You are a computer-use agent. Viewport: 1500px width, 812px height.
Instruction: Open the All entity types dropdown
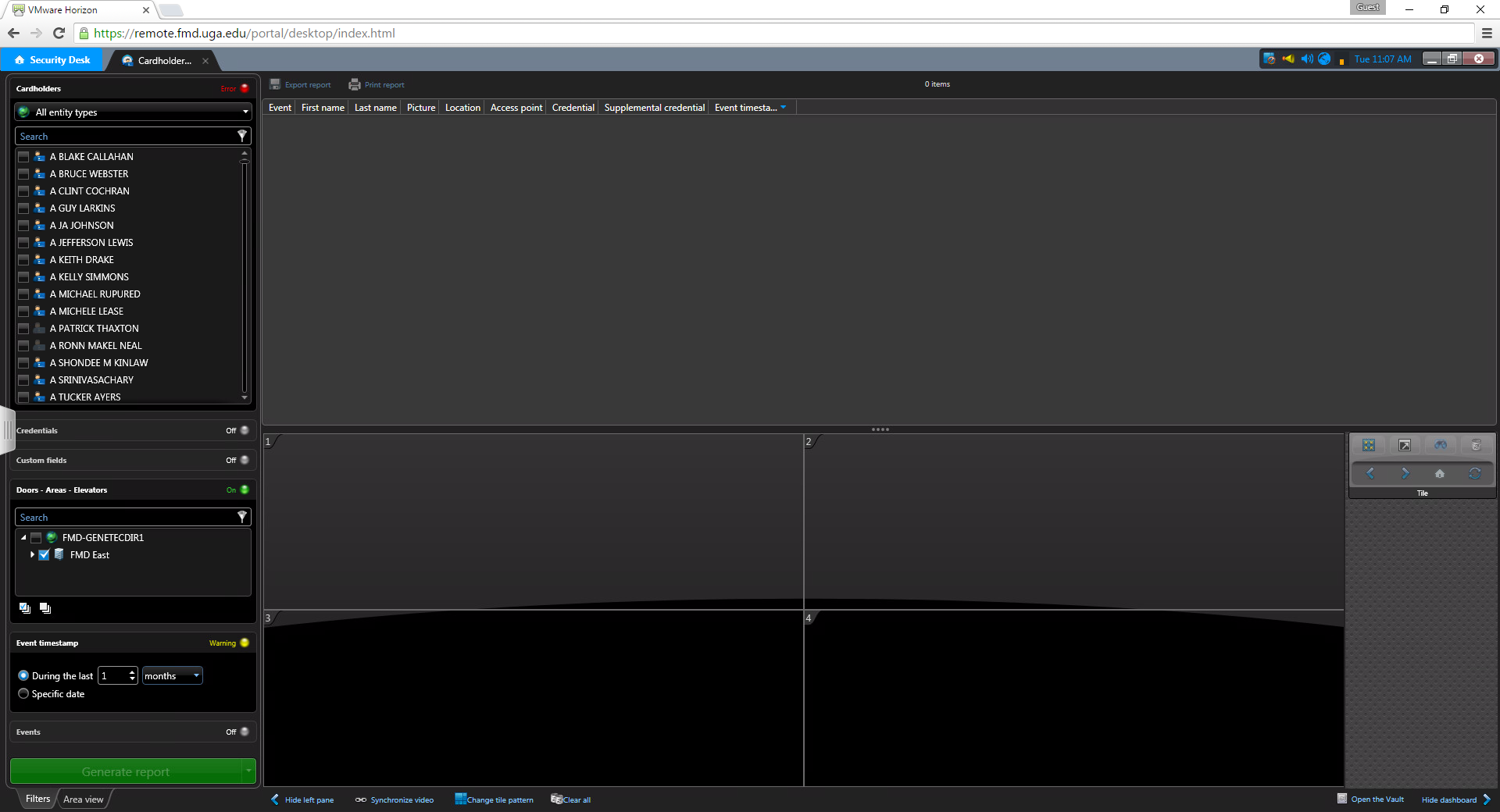pyautogui.click(x=133, y=112)
